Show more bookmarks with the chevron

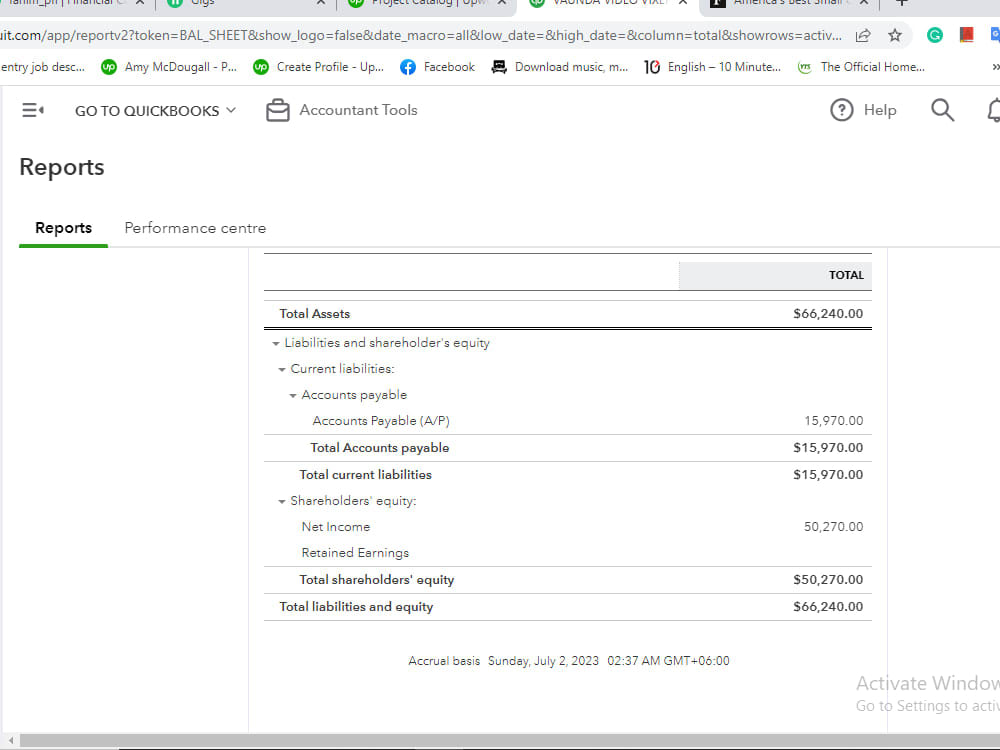995,67
